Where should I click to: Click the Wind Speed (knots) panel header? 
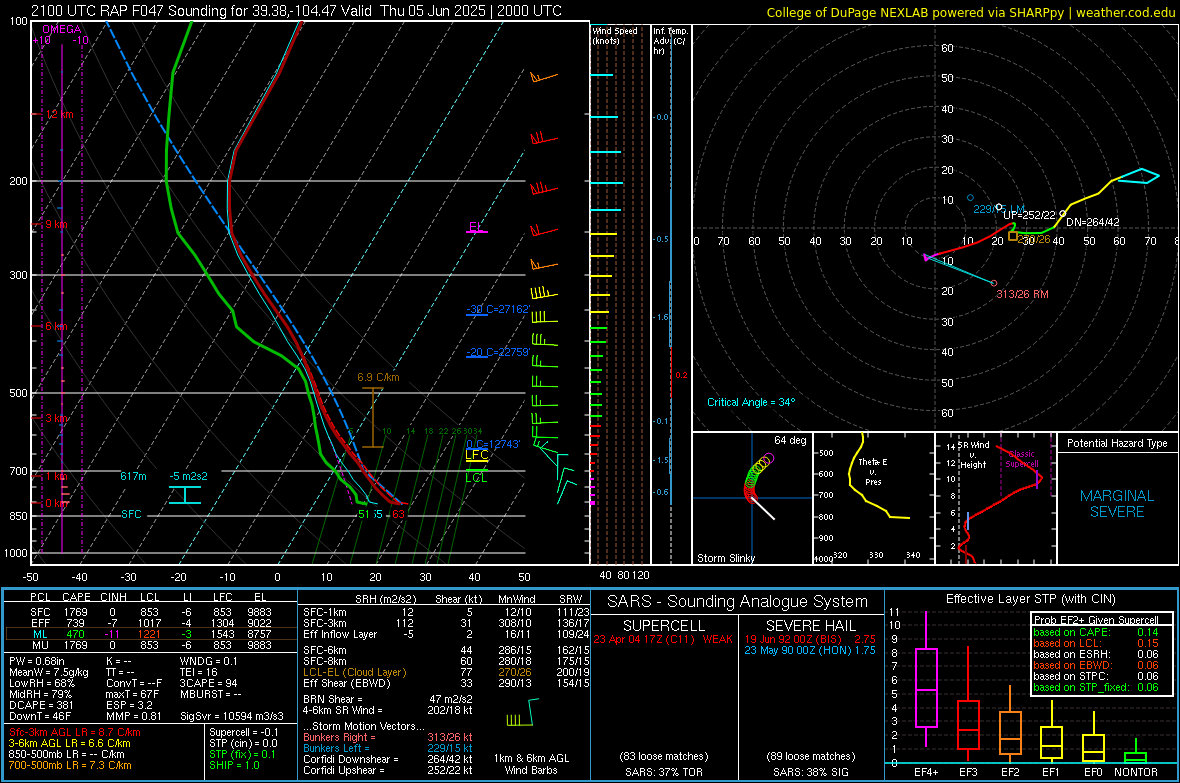pyautogui.click(x=615, y=35)
